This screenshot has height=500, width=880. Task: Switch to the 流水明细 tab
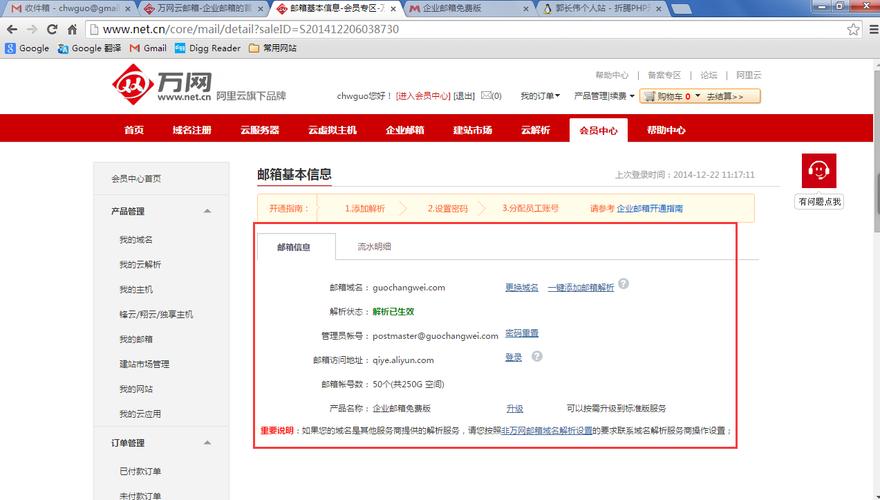point(374,246)
